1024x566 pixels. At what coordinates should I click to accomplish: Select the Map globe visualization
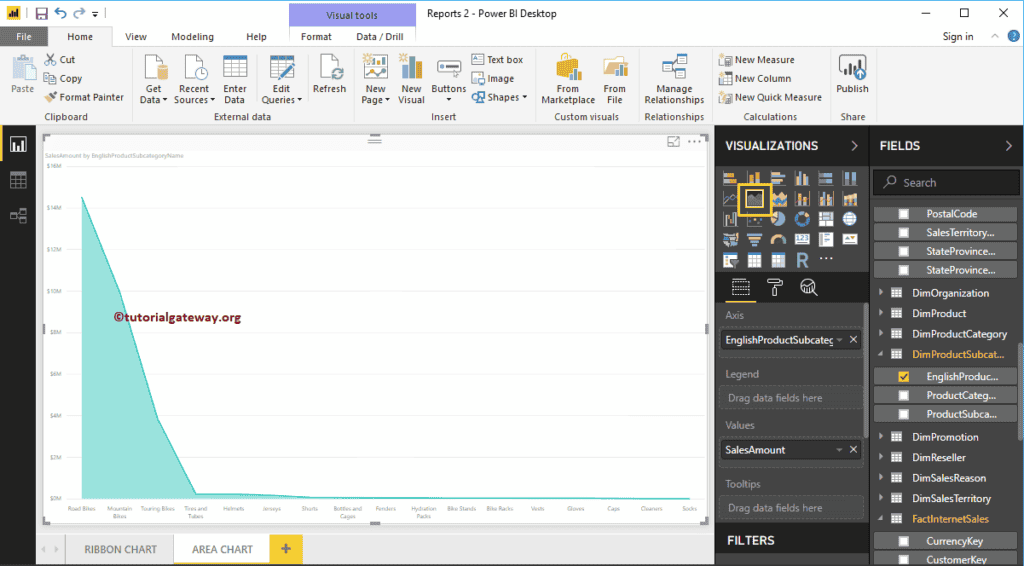[850, 219]
